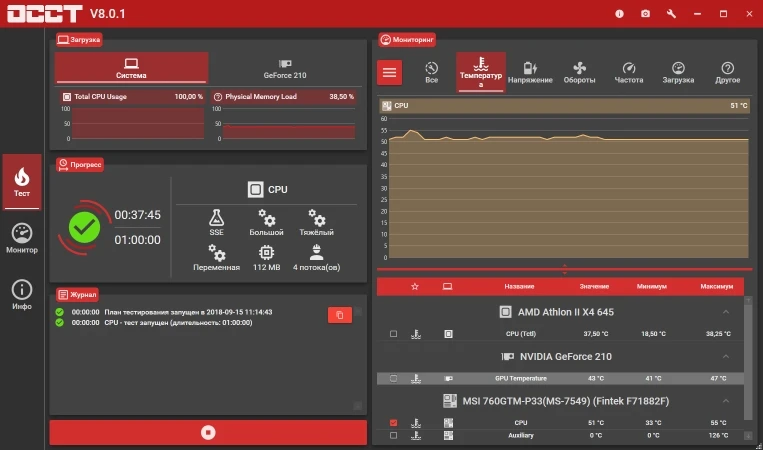Click the motherboard icon in Auxiliary row

[448, 435]
